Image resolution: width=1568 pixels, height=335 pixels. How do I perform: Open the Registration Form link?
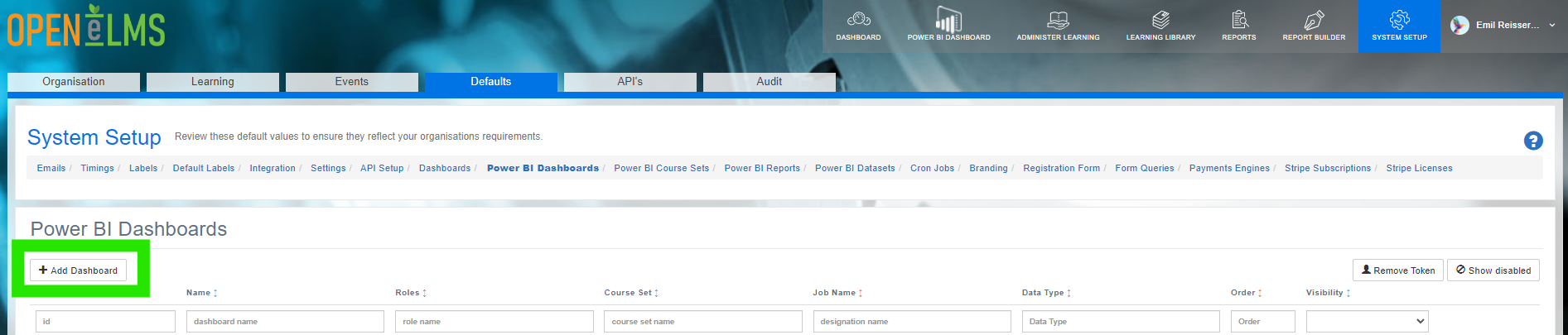tap(1062, 168)
